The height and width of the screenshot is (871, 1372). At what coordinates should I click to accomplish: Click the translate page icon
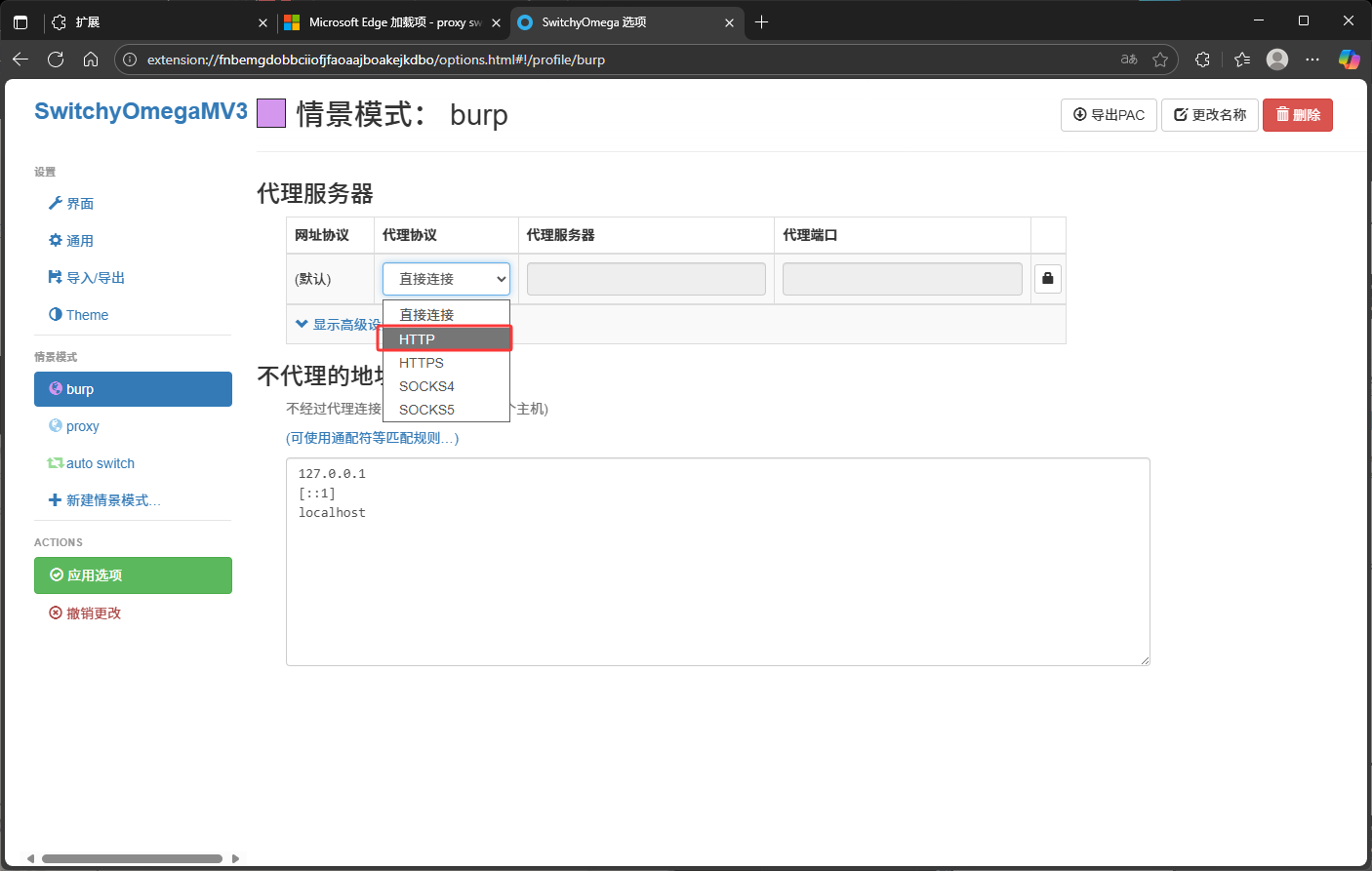click(1129, 59)
